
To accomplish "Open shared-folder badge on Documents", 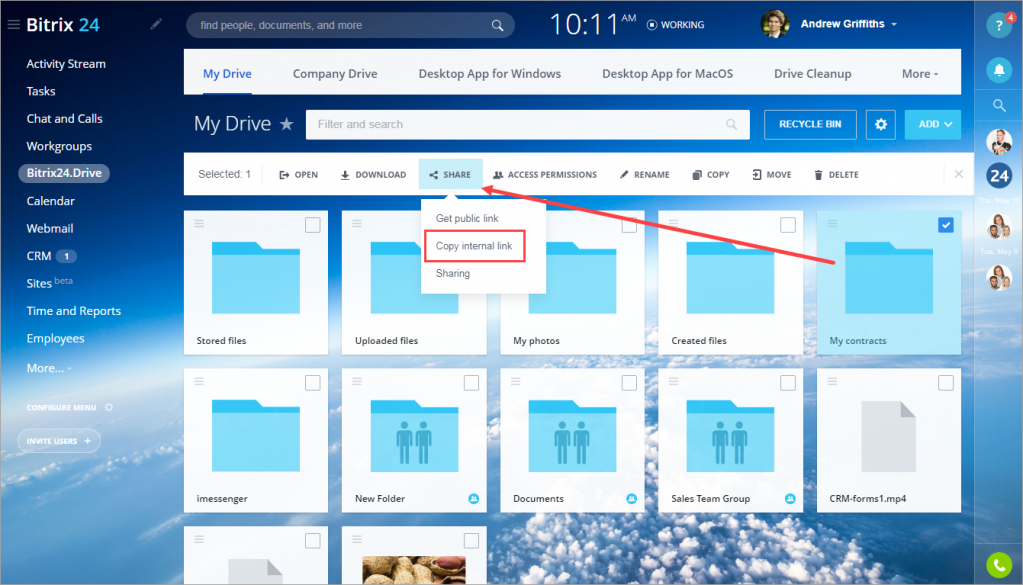I will click(x=632, y=499).
